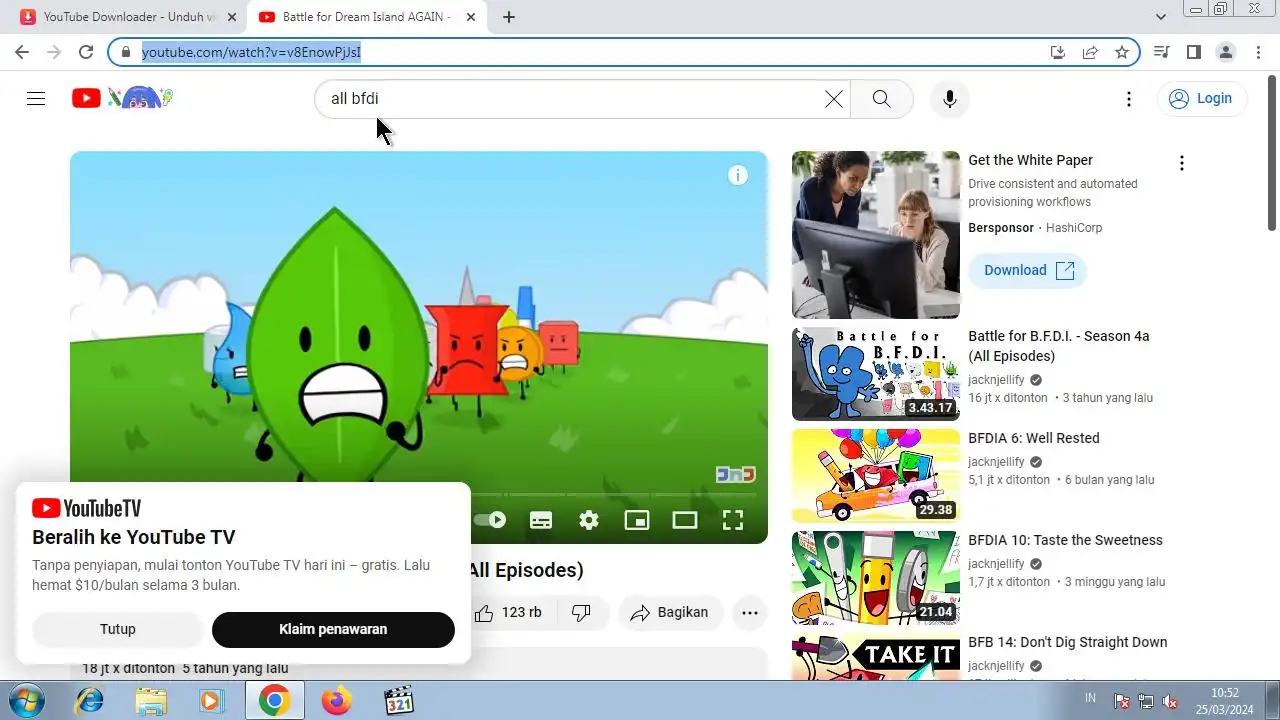1280x720 pixels.
Task: Open Battle for B.F.D.I. Season 4a video title
Action: (x=1059, y=346)
